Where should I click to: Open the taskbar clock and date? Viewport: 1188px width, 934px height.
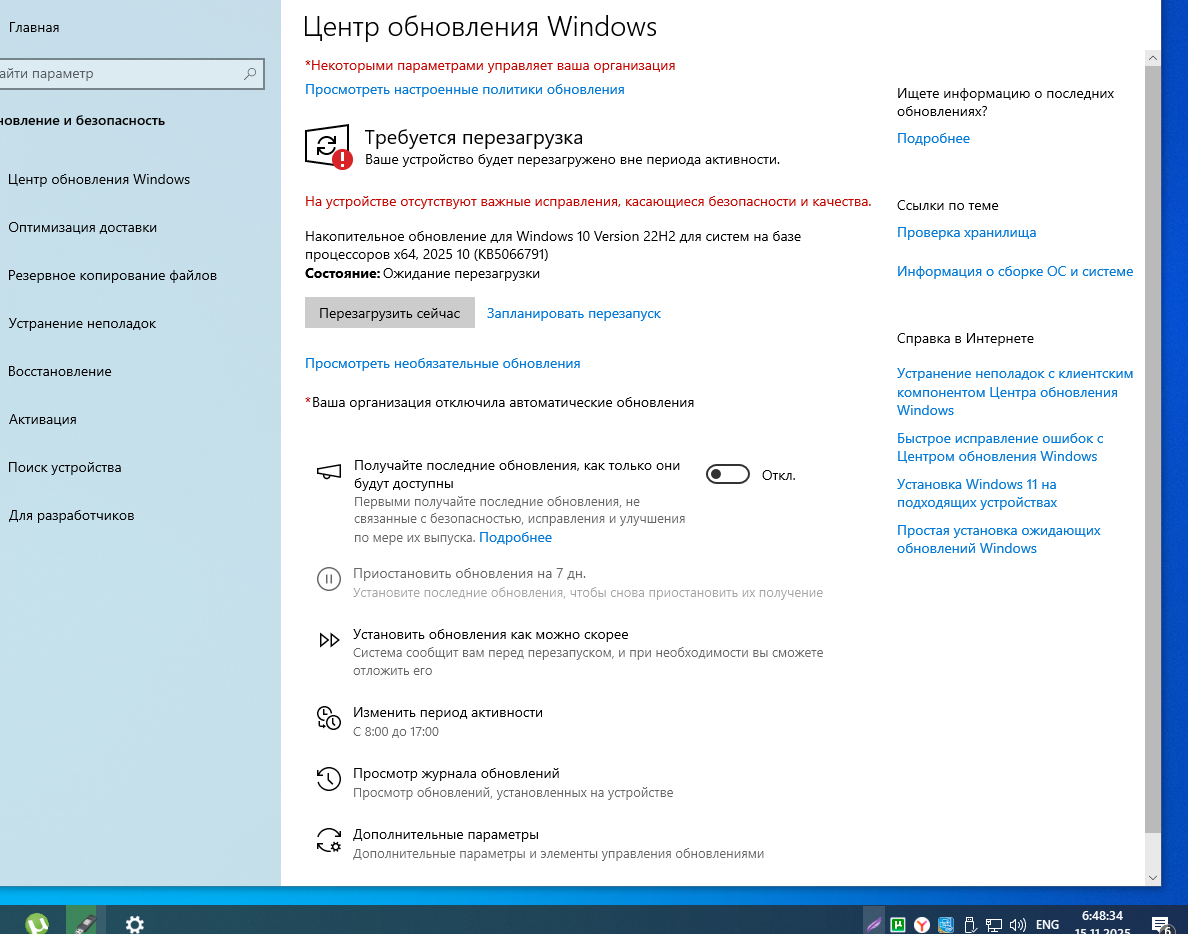[1102, 923]
